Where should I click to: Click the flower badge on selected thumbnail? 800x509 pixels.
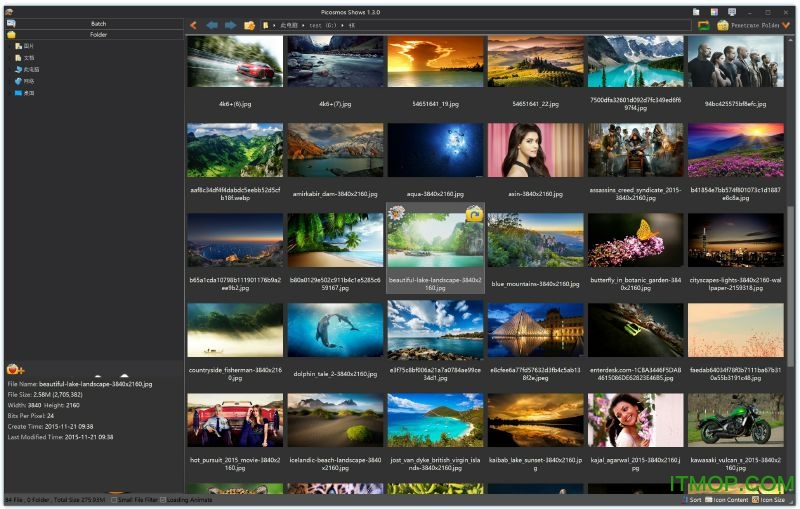pos(397,213)
